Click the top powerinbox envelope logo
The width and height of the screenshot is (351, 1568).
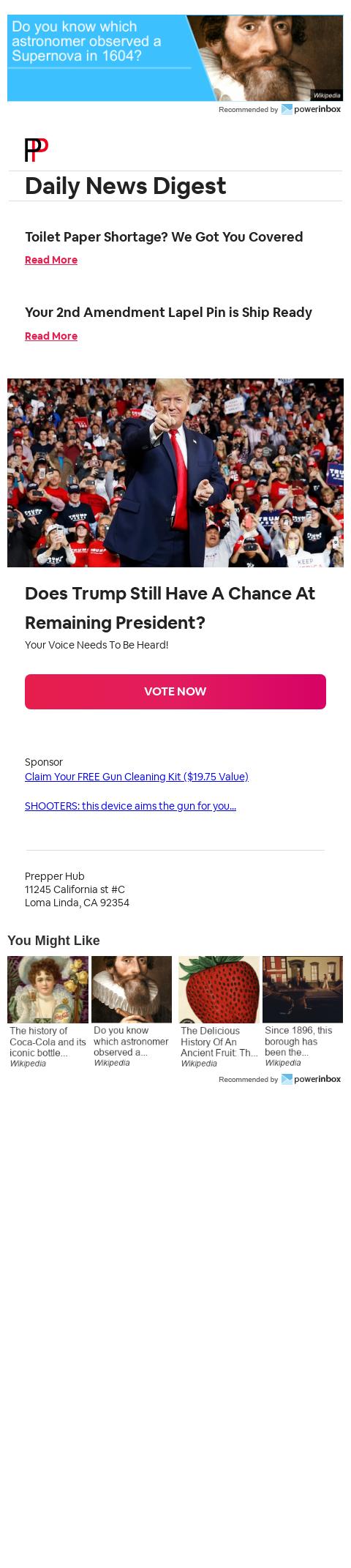tap(287, 110)
